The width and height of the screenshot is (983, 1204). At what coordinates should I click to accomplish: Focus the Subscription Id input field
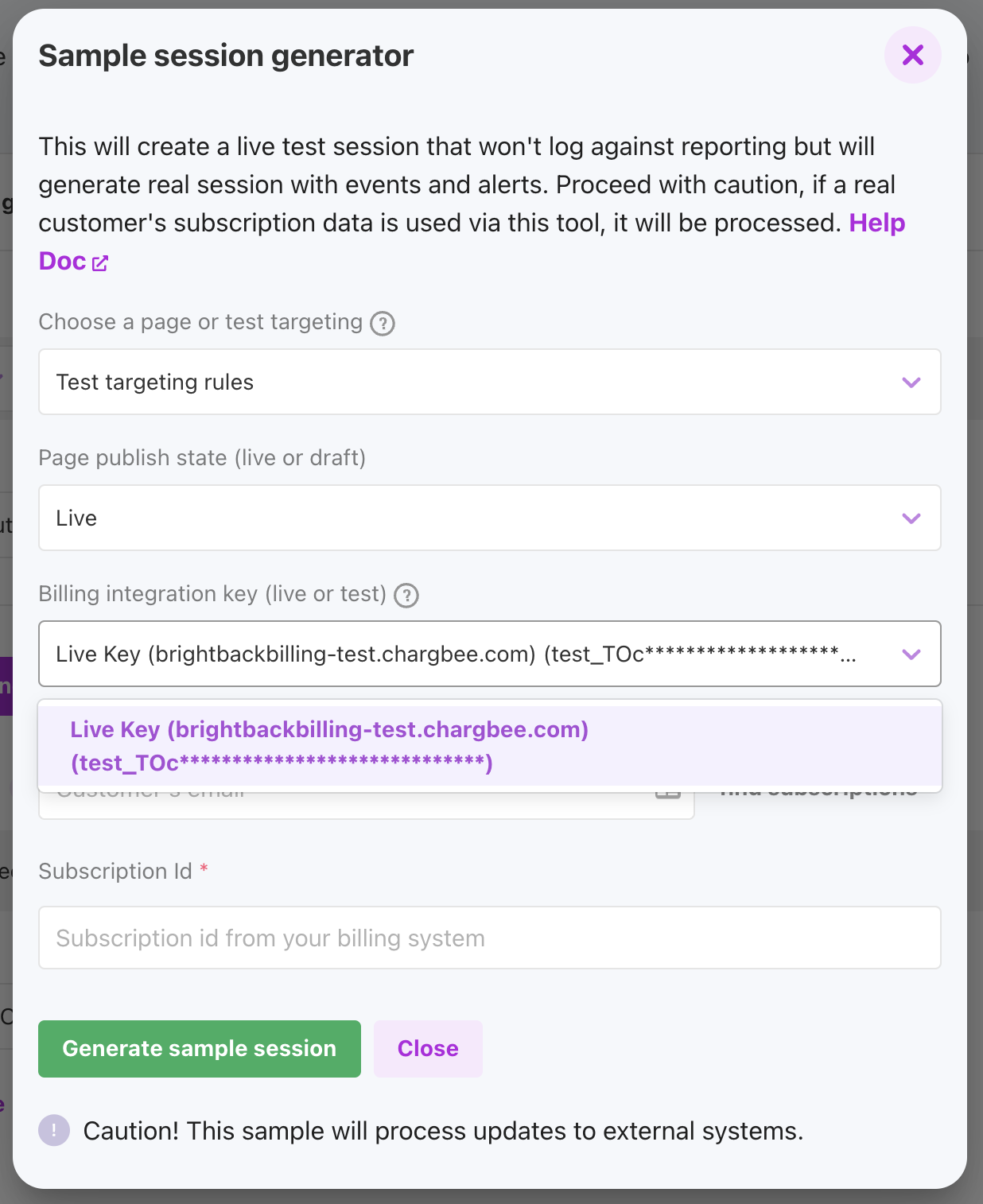[488, 938]
